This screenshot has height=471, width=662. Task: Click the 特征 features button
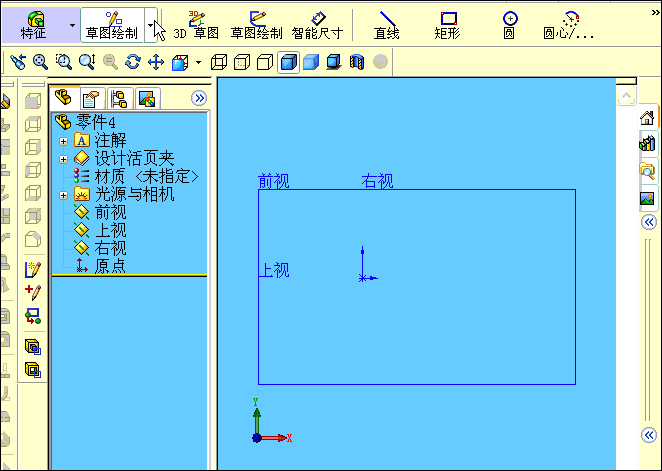click(x=34, y=25)
